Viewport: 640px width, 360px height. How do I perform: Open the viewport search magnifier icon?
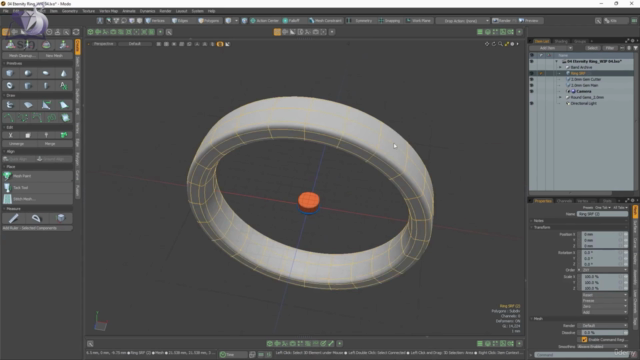[x=169, y=32]
